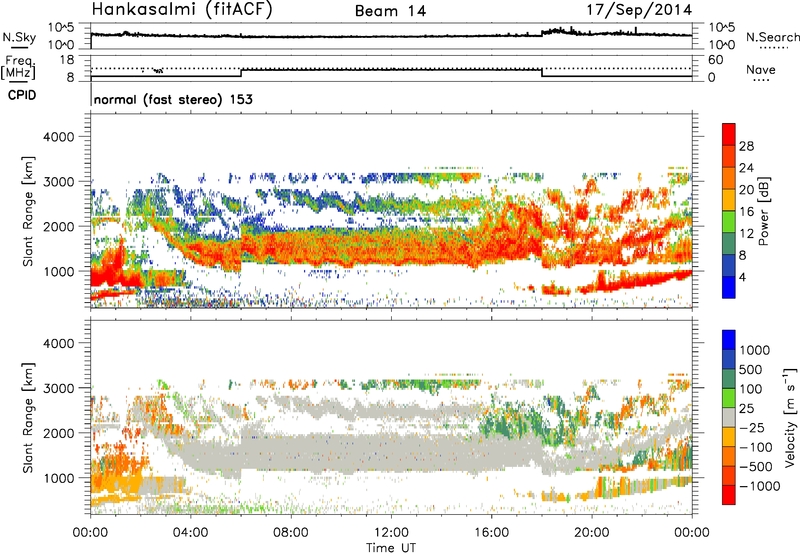Click the CPID label
This screenshot has height=554, width=800.
(x=22, y=95)
